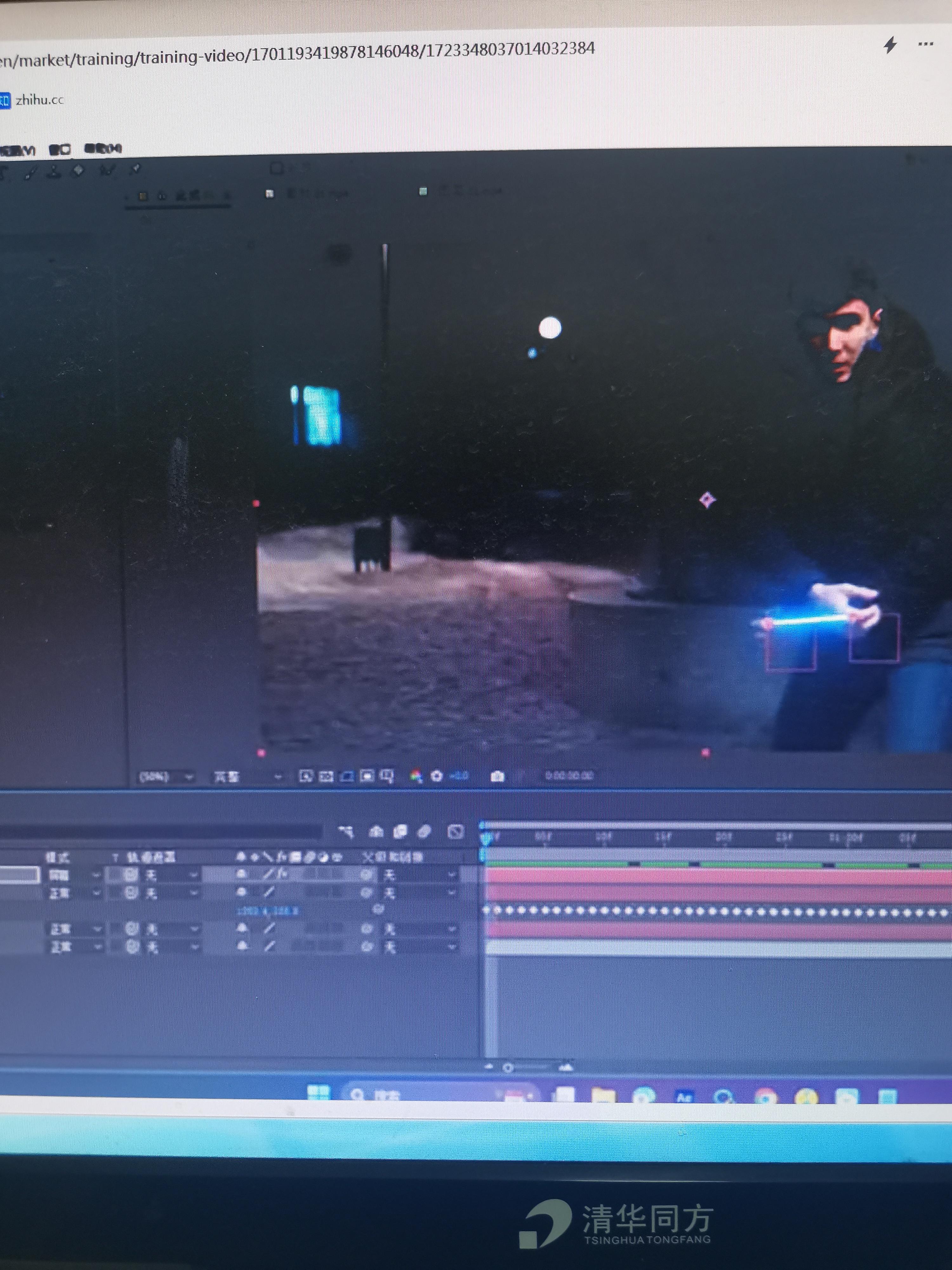The width and height of the screenshot is (952, 1270).
Task: Open the 视图(V) menu
Action: pyautogui.click(x=17, y=150)
